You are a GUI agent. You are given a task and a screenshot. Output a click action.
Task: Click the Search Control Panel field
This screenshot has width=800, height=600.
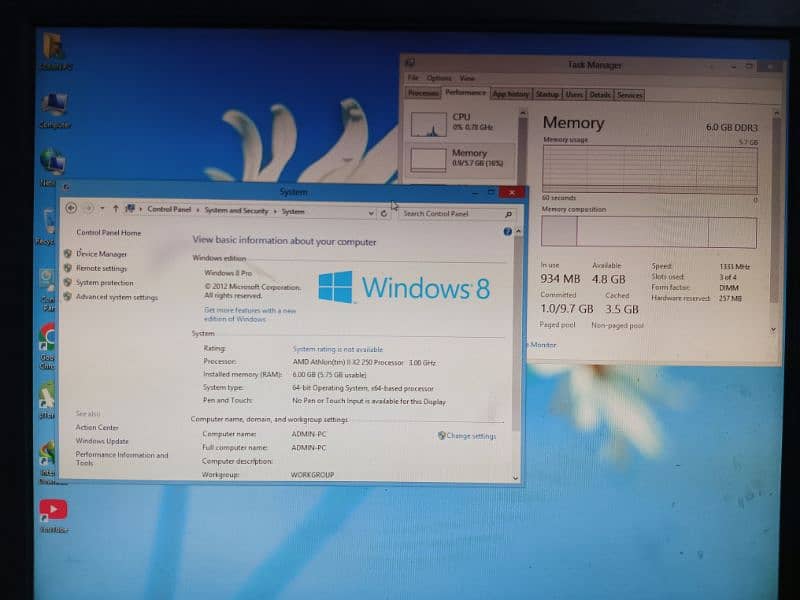[450, 214]
